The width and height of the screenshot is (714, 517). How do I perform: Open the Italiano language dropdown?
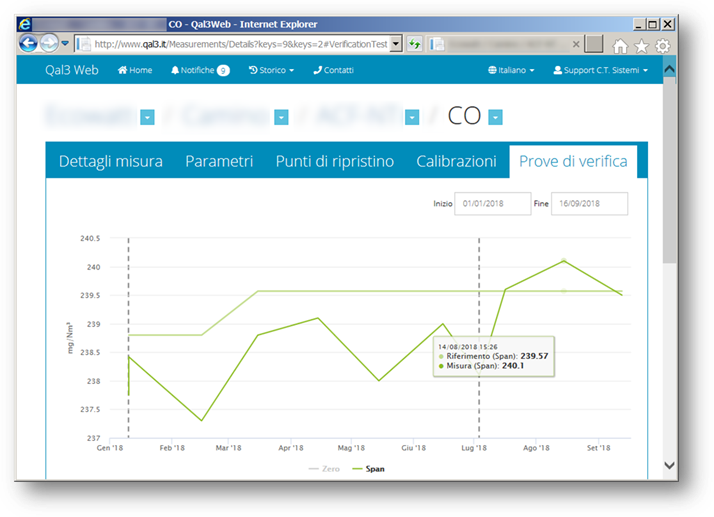click(x=511, y=70)
